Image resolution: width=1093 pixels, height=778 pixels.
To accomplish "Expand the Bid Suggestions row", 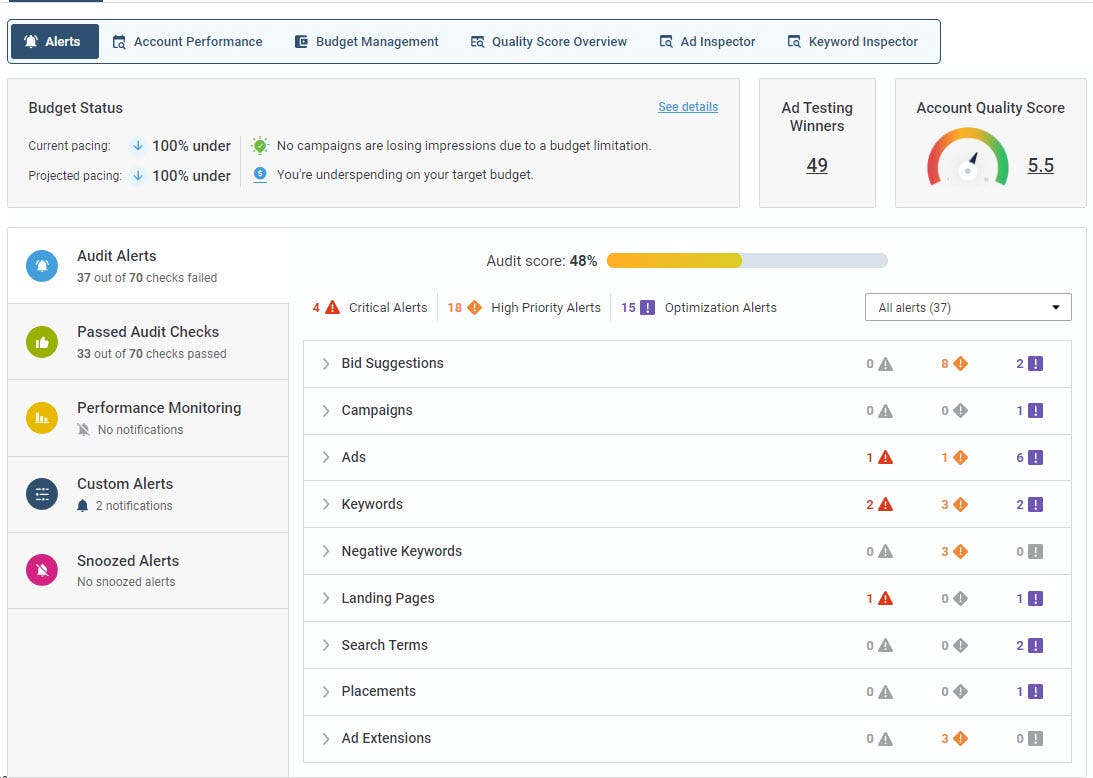I will pos(687,363).
